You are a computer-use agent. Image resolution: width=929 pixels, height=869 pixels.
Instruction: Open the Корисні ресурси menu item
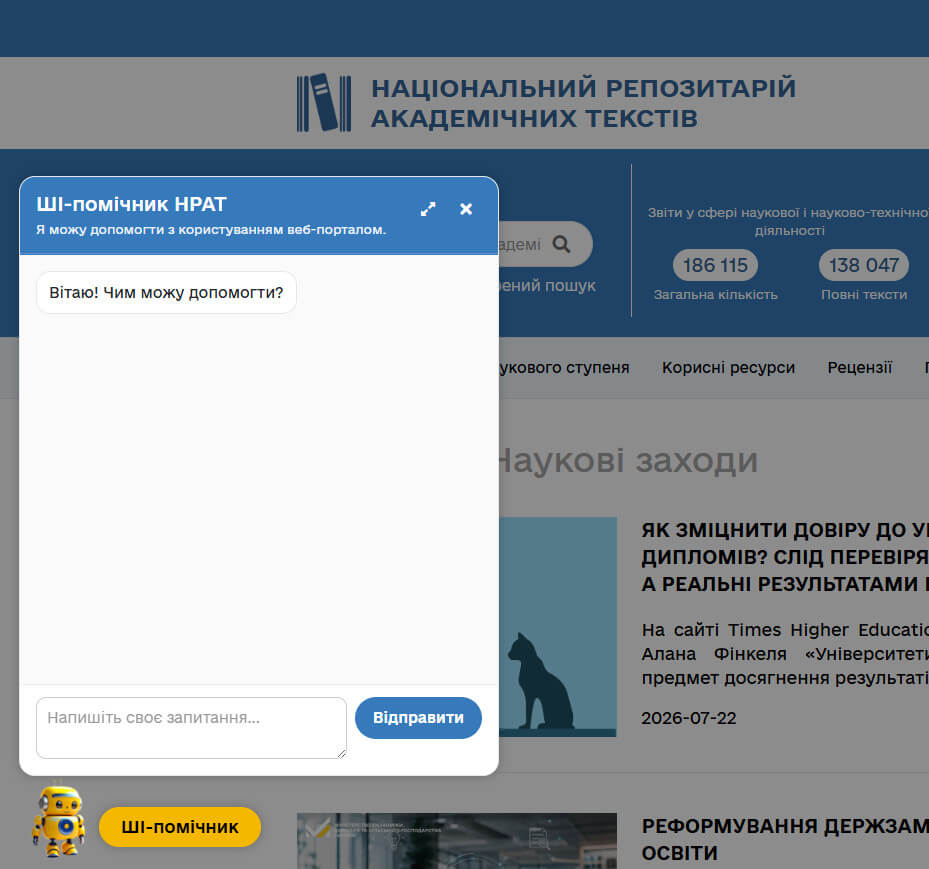point(728,367)
